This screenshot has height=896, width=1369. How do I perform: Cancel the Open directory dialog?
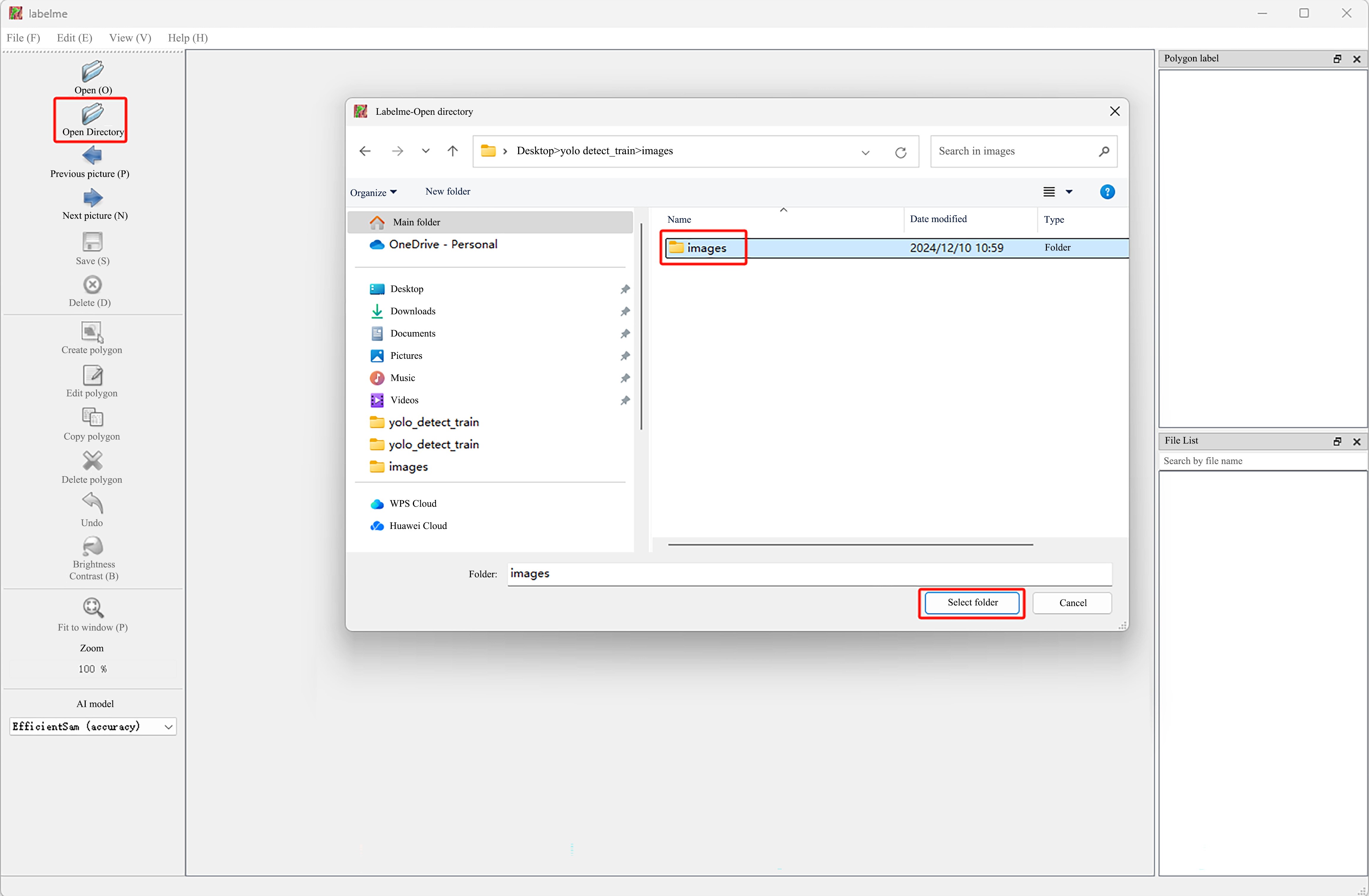pyautogui.click(x=1072, y=603)
